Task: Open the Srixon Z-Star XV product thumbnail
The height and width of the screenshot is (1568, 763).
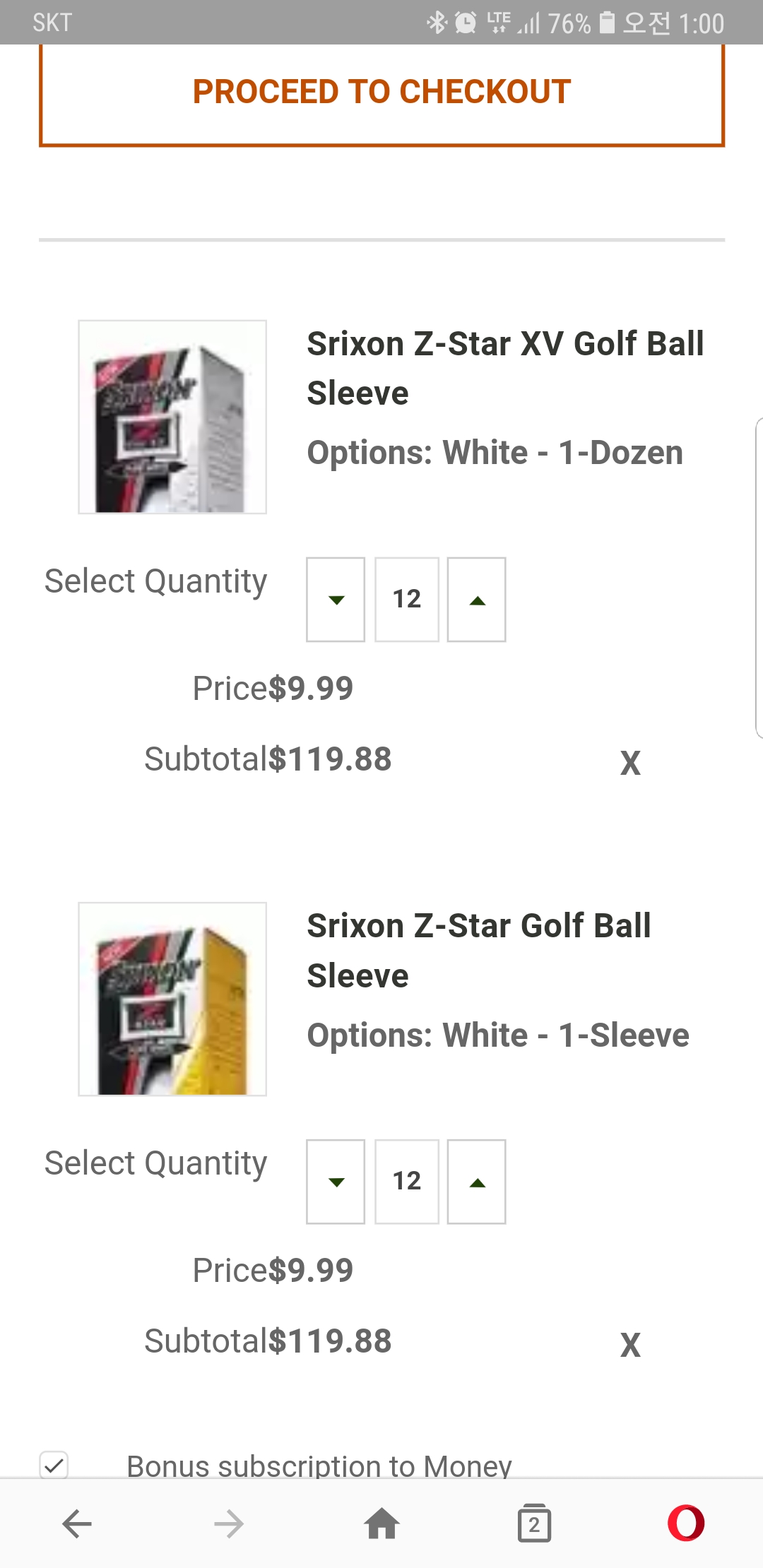Action: 172,417
